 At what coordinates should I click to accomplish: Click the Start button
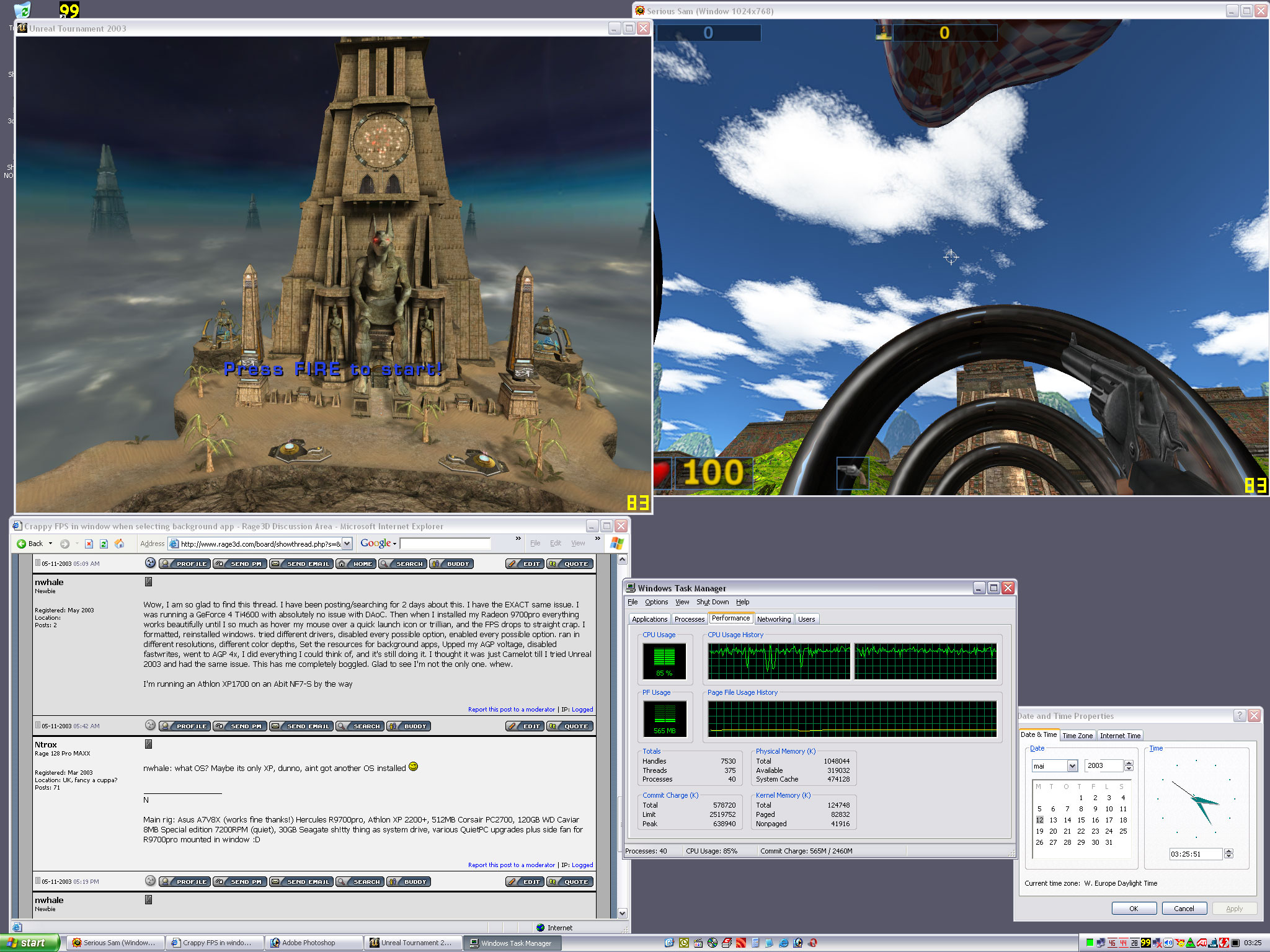(29, 943)
